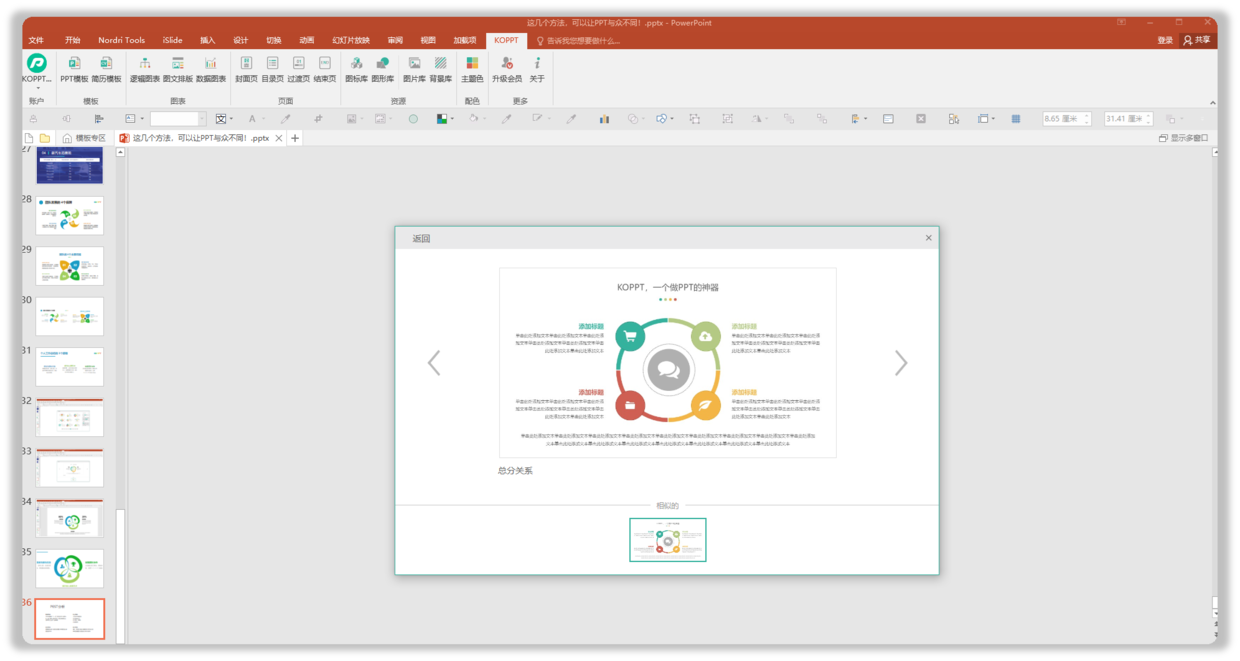The height and width of the screenshot is (661, 1240).
Task: Click the large KOPPT diagram preview
Action: click(x=668, y=363)
